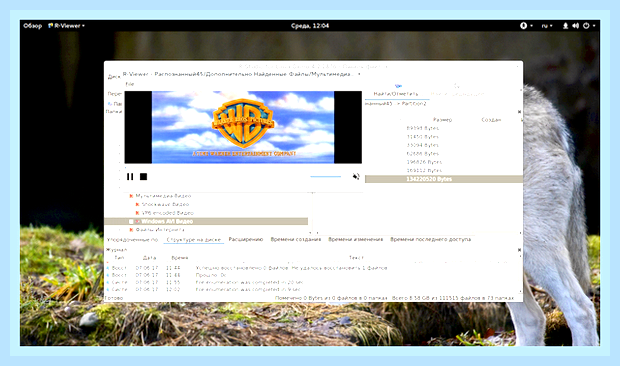Click the Partition2 path label
The height and width of the screenshot is (366, 620).
414,104
